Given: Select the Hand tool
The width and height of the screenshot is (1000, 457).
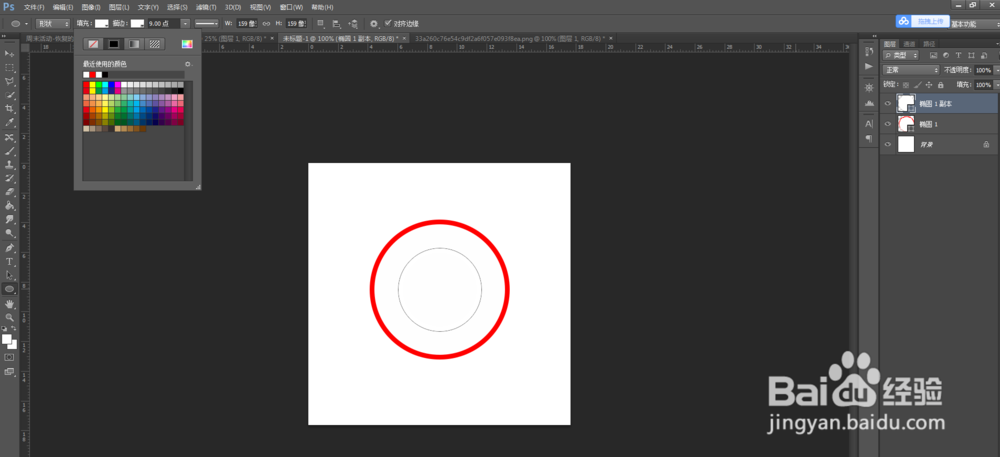Looking at the screenshot, I should (10, 304).
